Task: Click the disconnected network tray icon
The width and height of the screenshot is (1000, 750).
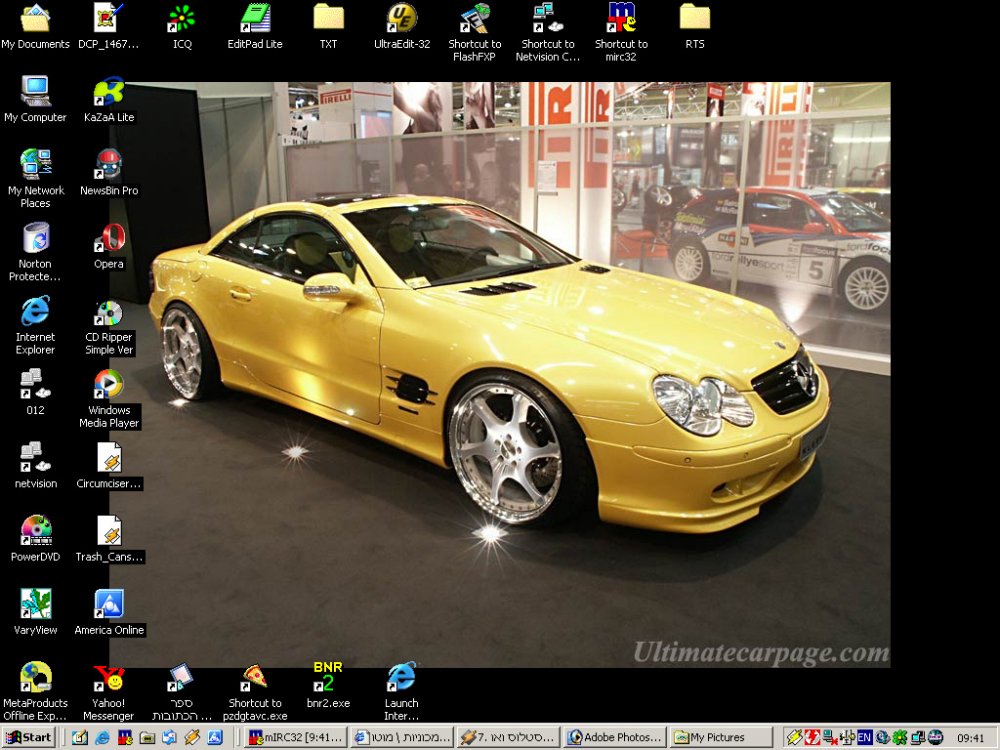Action: (830, 738)
